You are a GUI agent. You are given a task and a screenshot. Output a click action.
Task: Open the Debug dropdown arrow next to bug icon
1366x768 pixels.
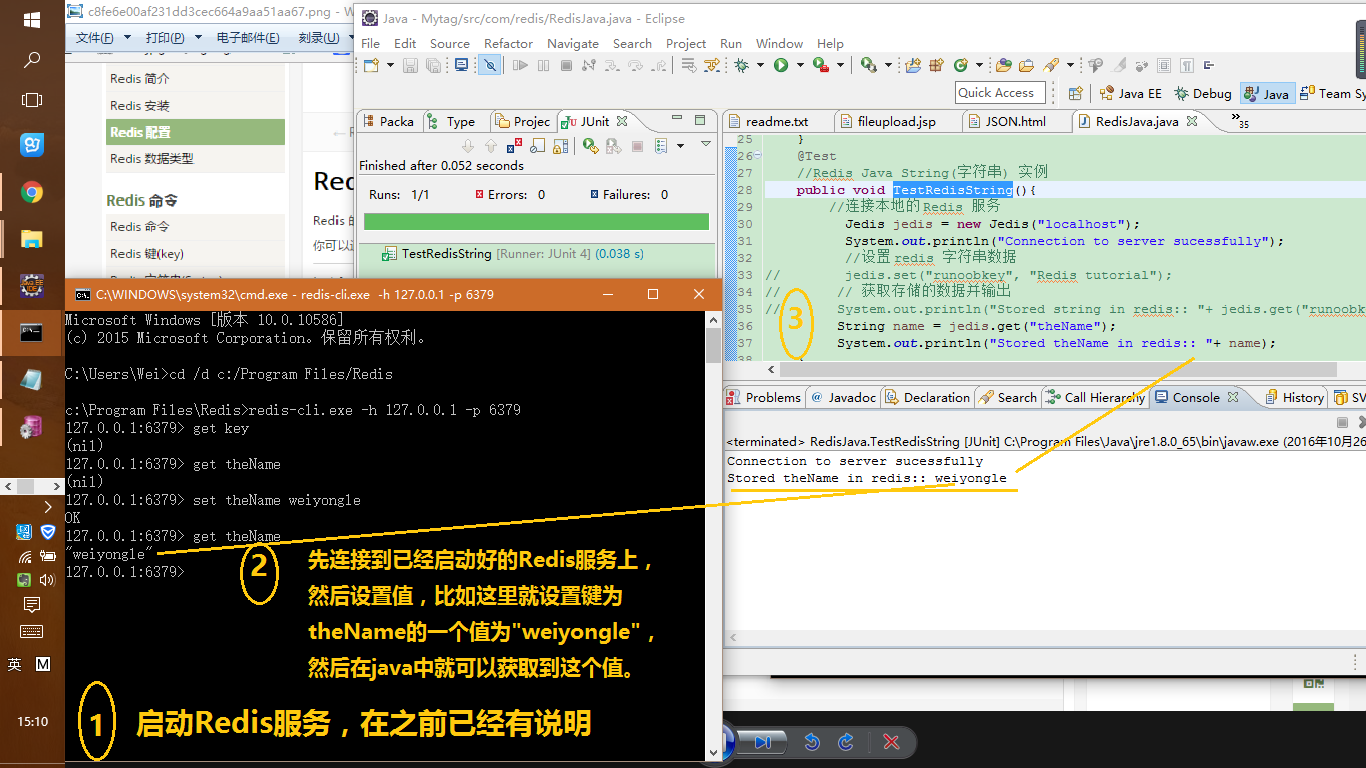[758, 65]
